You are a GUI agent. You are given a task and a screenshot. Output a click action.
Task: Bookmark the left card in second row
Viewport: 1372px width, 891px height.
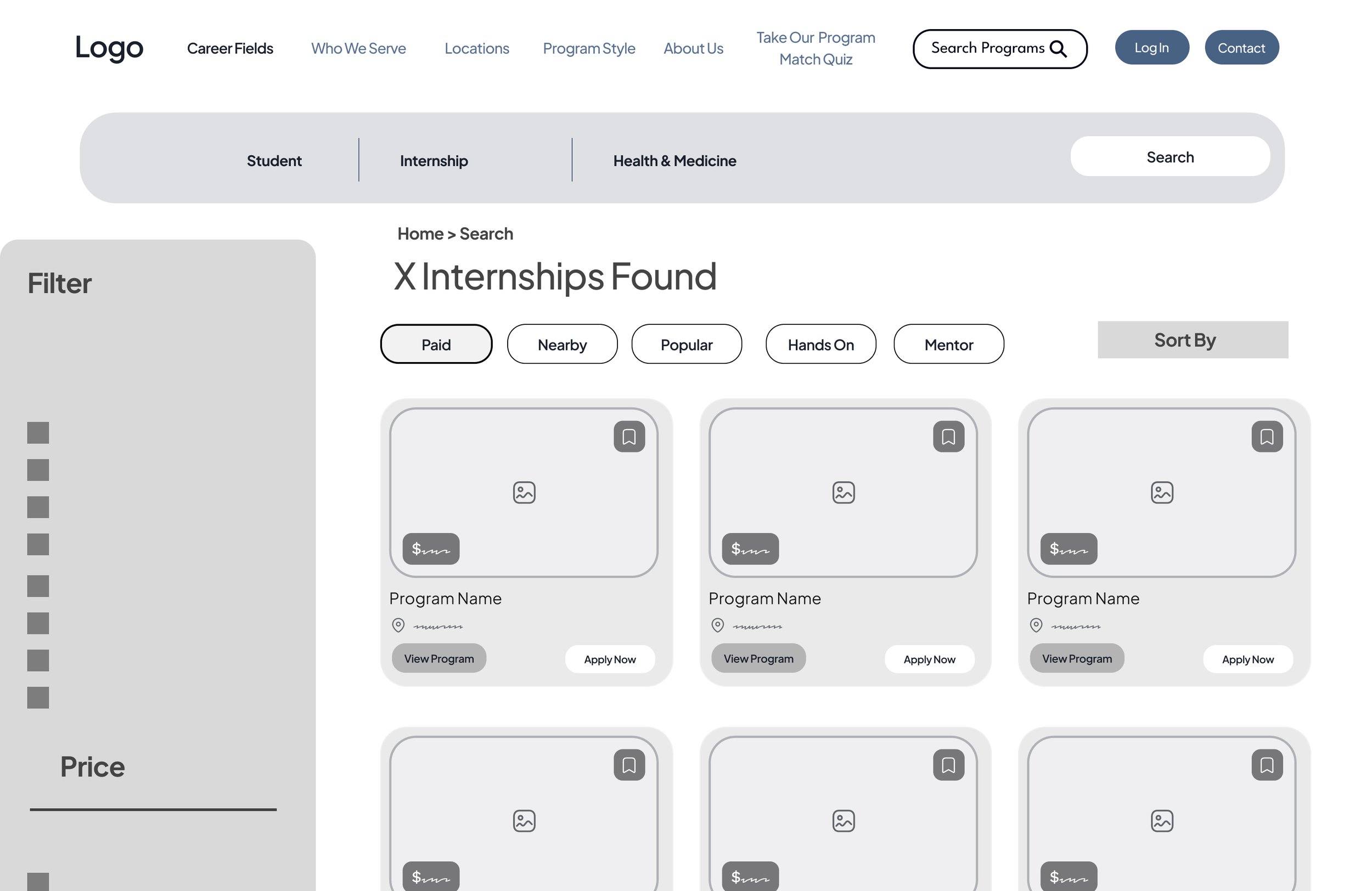pyautogui.click(x=629, y=765)
